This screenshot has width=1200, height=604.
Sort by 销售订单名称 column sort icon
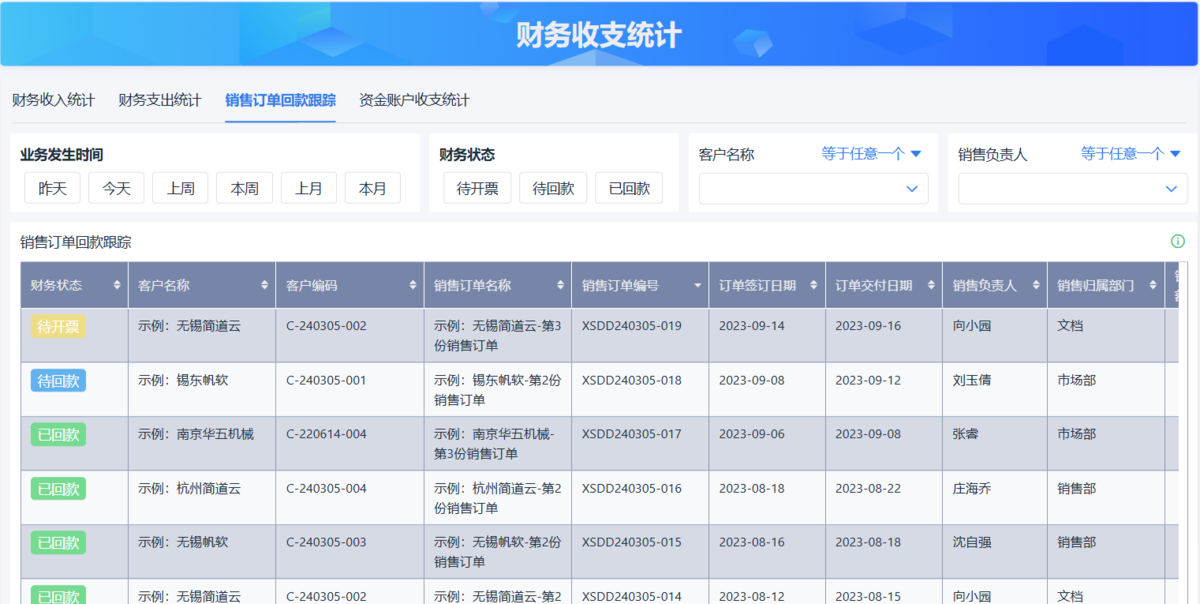[x=560, y=286]
